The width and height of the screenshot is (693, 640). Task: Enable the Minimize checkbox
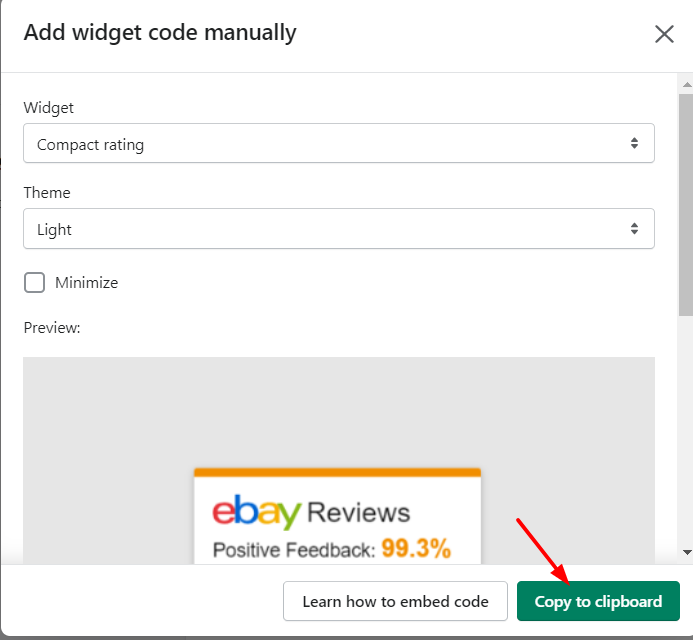34,282
